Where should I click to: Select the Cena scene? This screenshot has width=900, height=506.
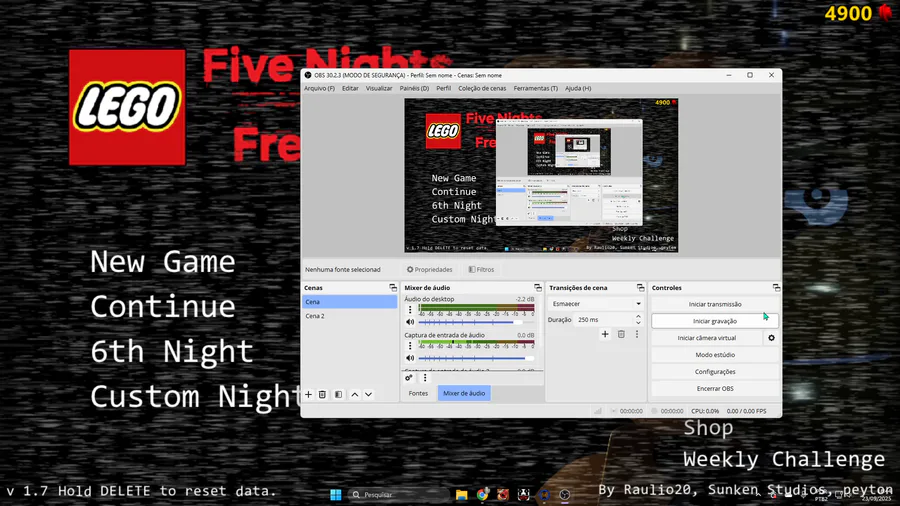[349, 302]
